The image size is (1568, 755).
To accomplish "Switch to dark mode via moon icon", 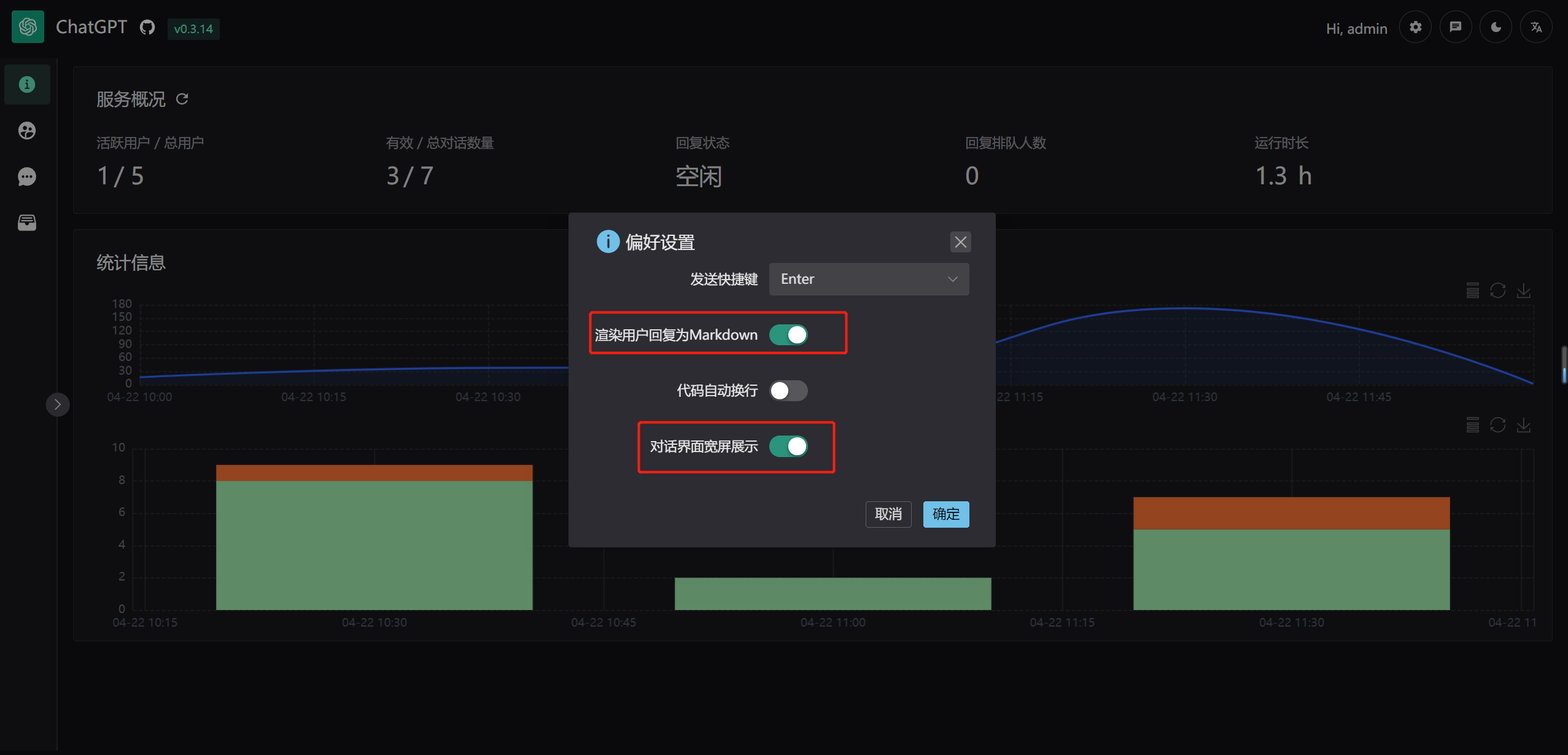I will pyautogui.click(x=1495, y=26).
